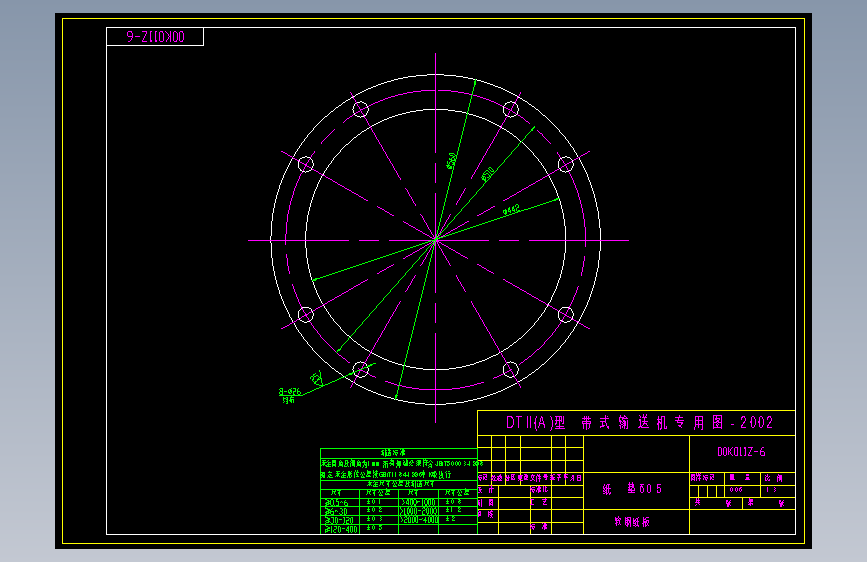Click the '工艺' label in title block
The image size is (867, 562).
click(x=539, y=502)
